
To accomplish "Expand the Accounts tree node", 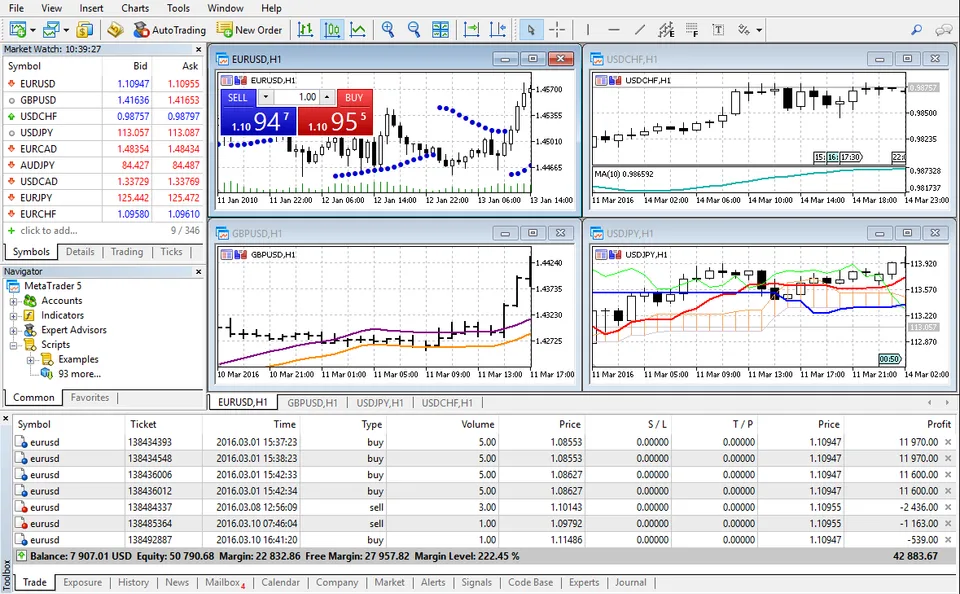I will 13,301.
